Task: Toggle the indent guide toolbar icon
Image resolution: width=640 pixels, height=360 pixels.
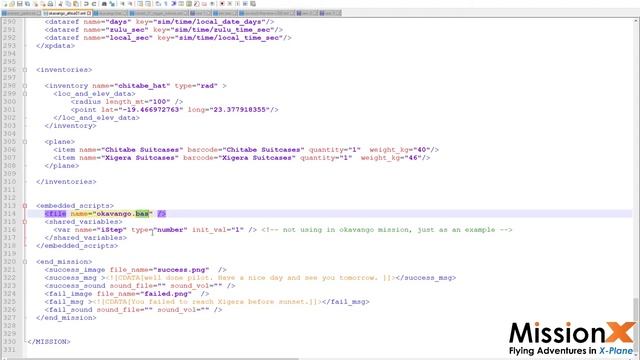Action: [x=173, y=4]
